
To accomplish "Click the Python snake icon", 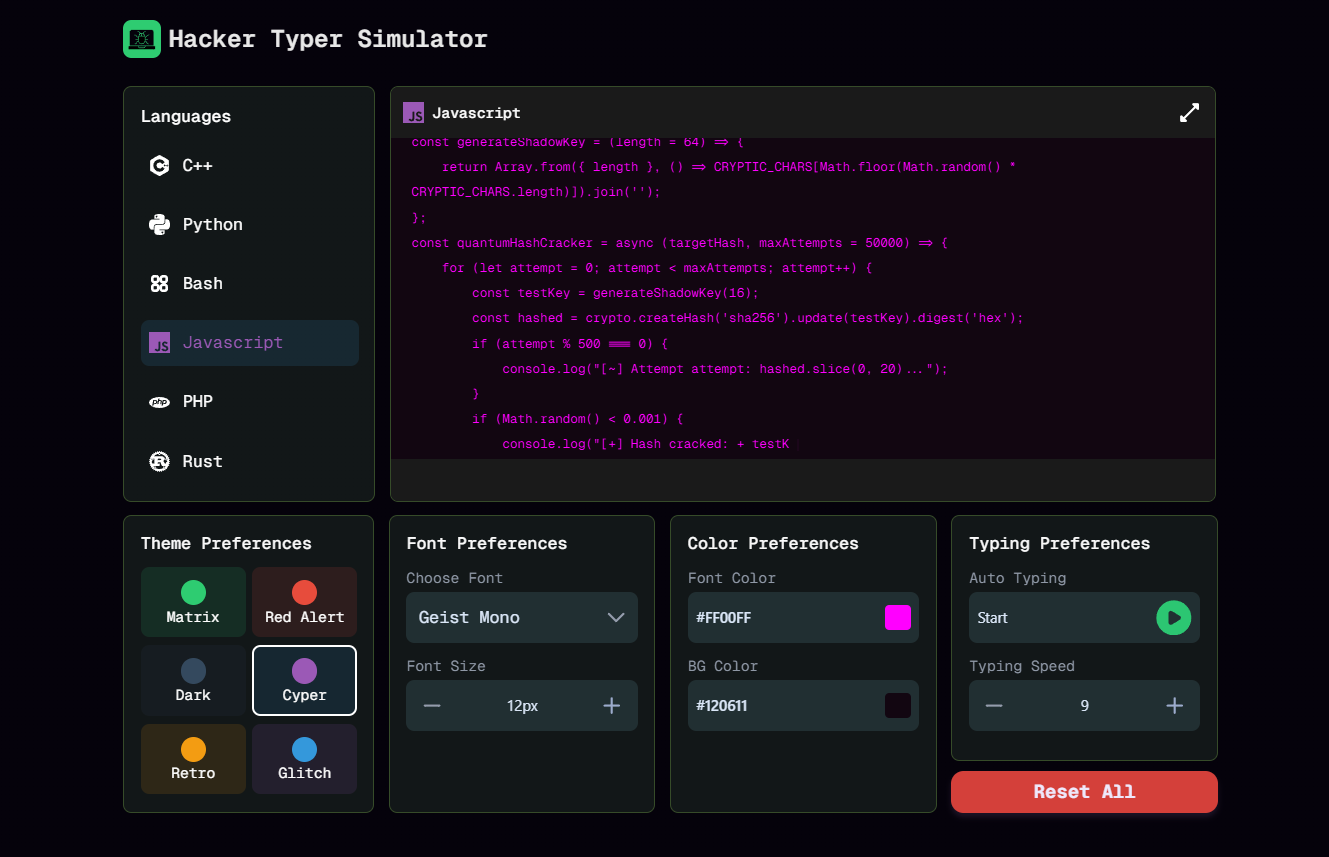I will pos(159,224).
